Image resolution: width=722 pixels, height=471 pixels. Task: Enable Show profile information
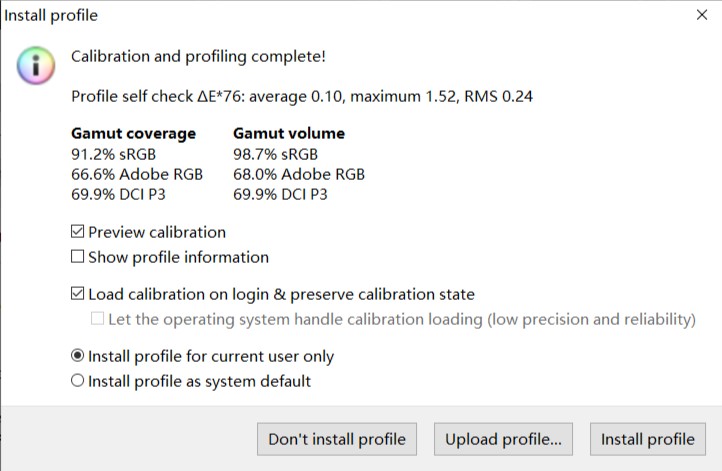click(78, 257)
